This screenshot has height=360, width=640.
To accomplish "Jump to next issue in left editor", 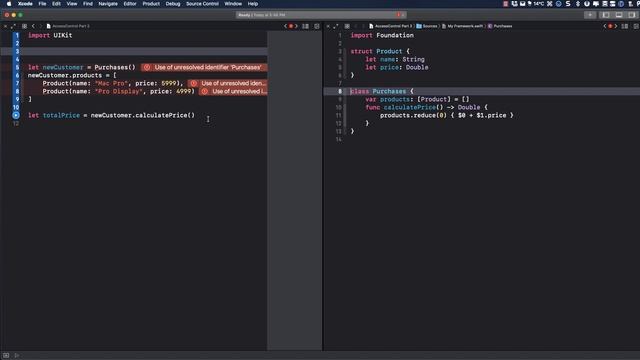I will [x=296, y=26].
